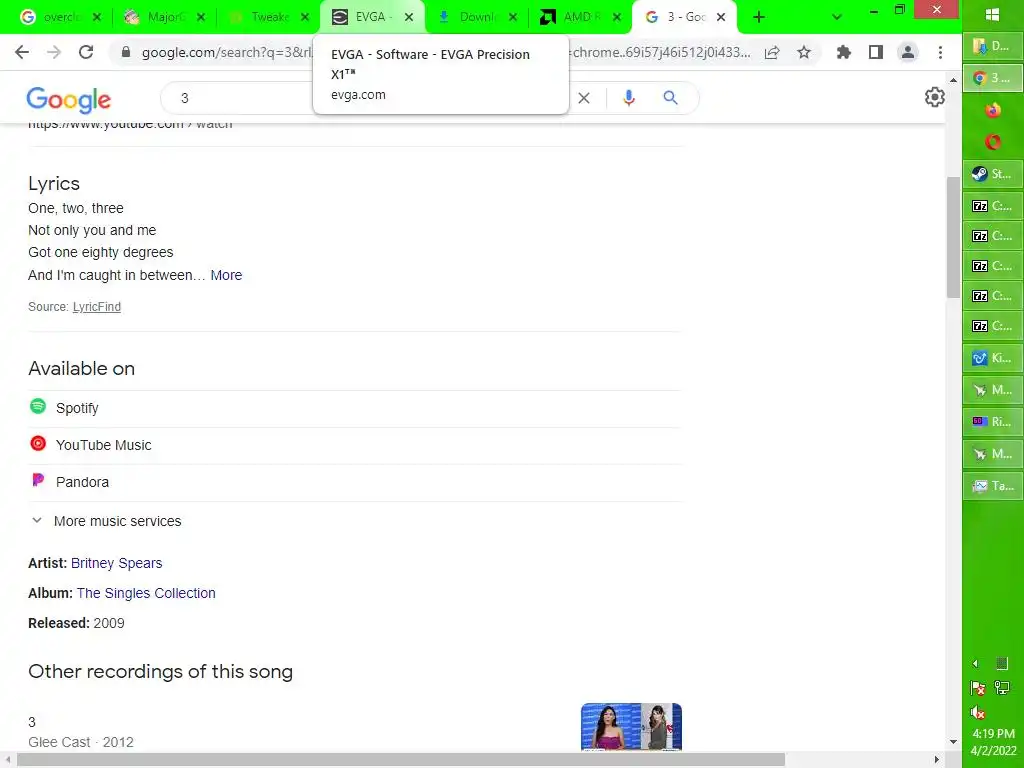Screen dimensions: 1024x768
Task: Show hidden system tray icons arrow
Action: tap(975, 664)
